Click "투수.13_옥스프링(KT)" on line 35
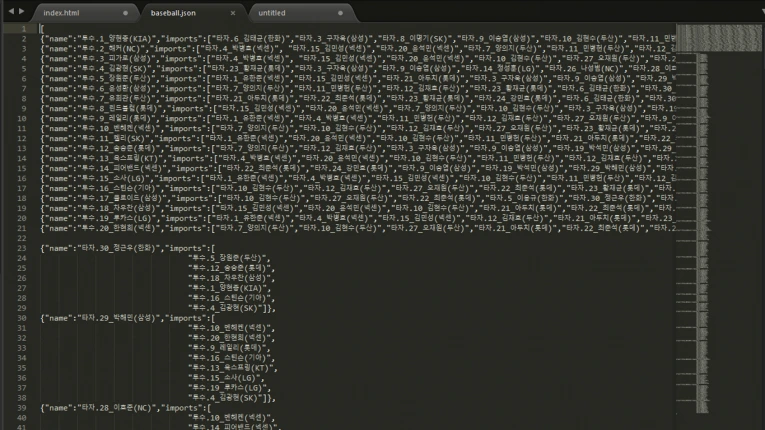 pos(232,368)
